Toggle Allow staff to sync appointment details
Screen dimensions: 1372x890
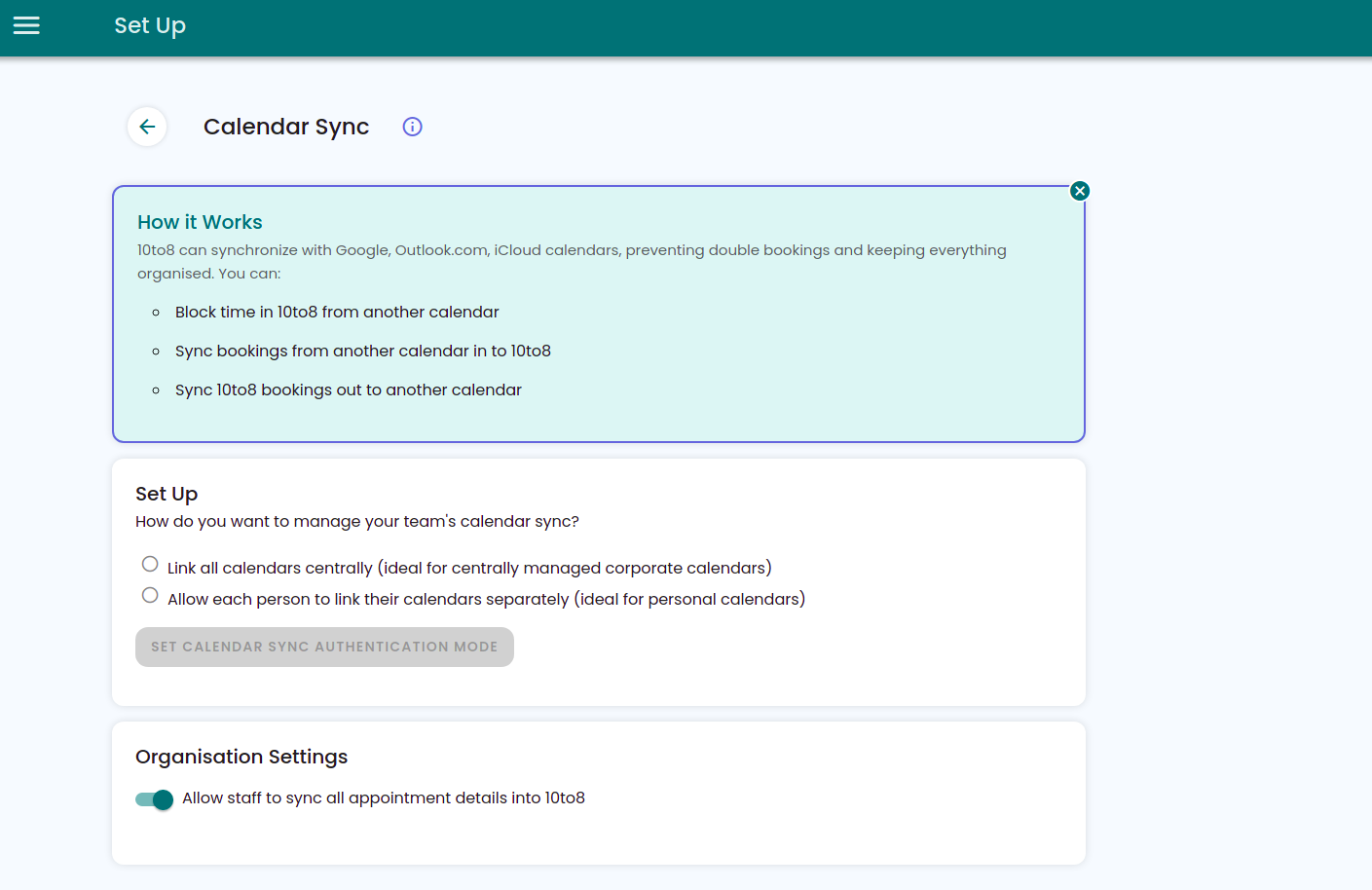[154, 799]
